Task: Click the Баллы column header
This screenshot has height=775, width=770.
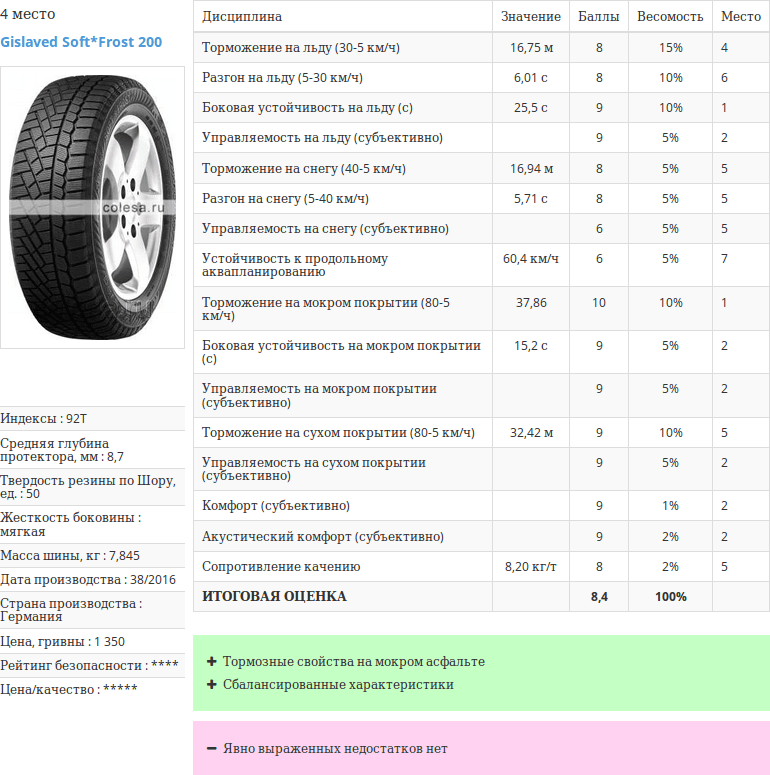Action: coord(598,17)
